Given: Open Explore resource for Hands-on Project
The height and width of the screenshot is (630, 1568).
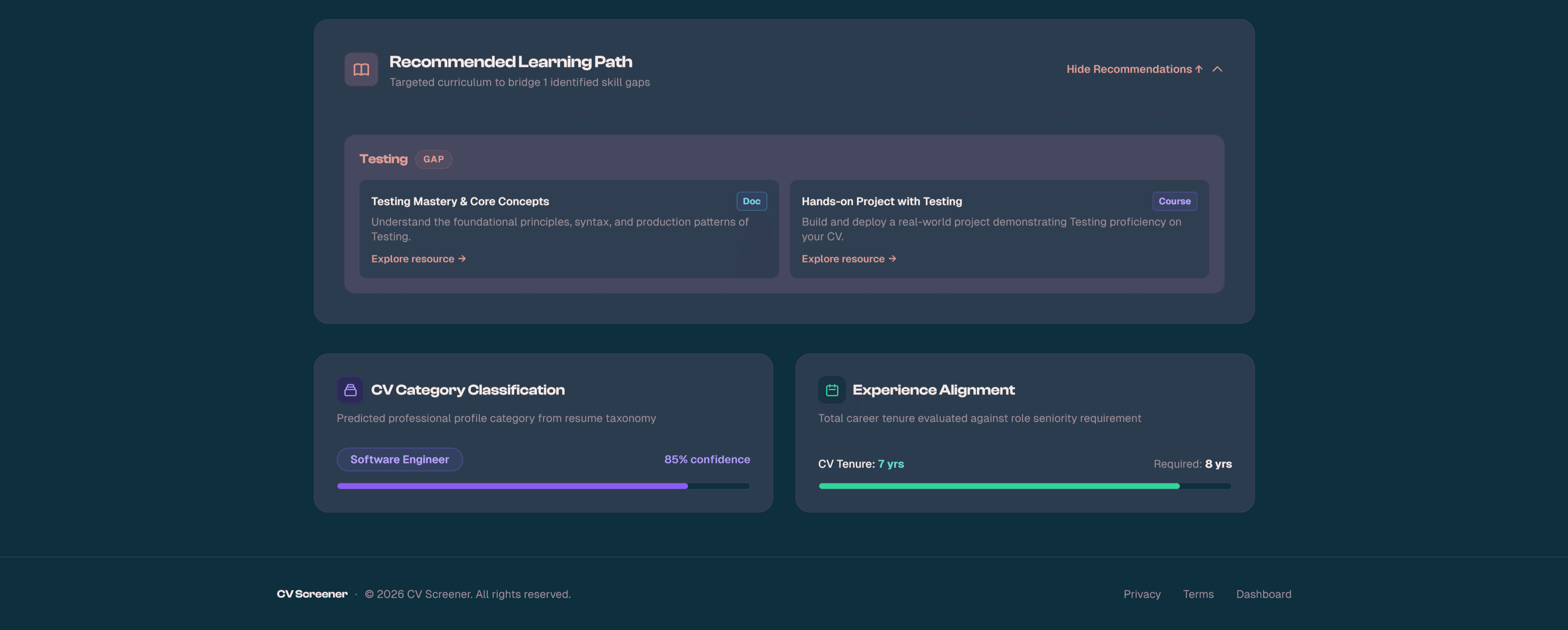Looking at the screenshot, I should click(849, 259).
